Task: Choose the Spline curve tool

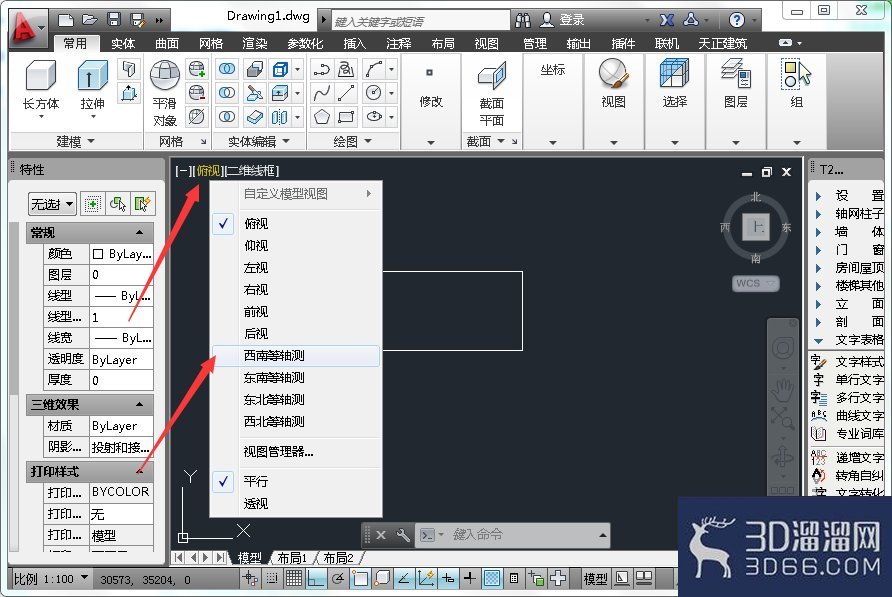Action: click(x=321, y=93)
